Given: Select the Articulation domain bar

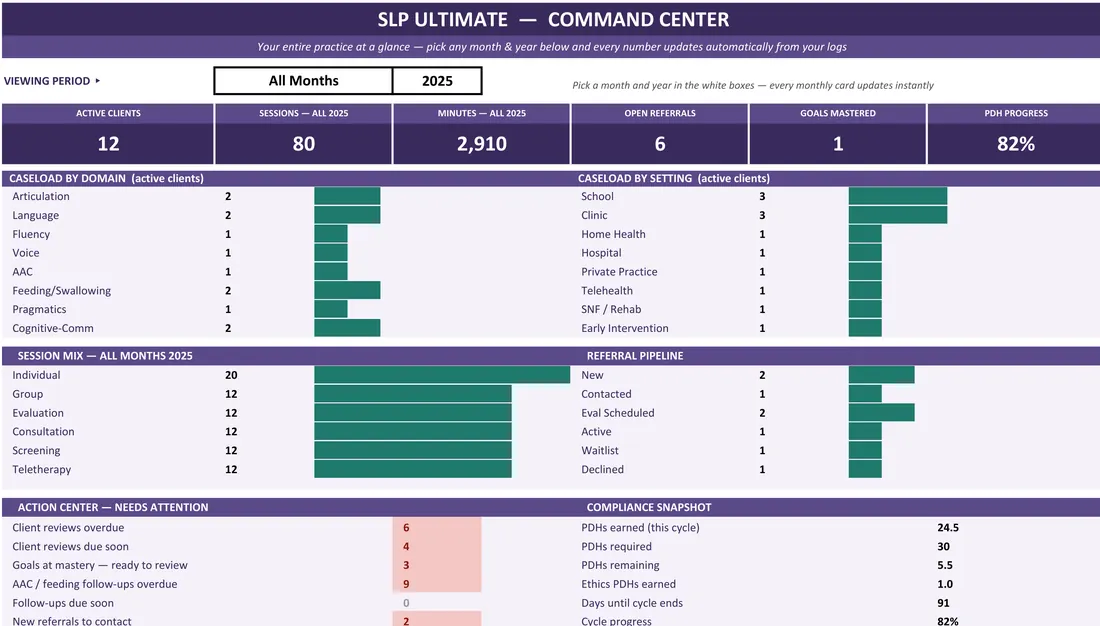Looking at the screenshot, I should tap(347, 196).
